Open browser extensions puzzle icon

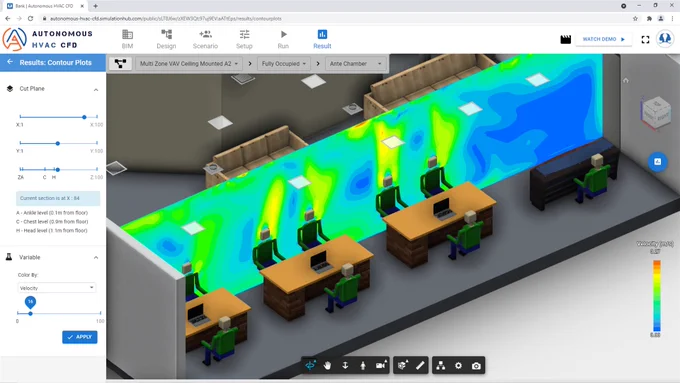649,19
